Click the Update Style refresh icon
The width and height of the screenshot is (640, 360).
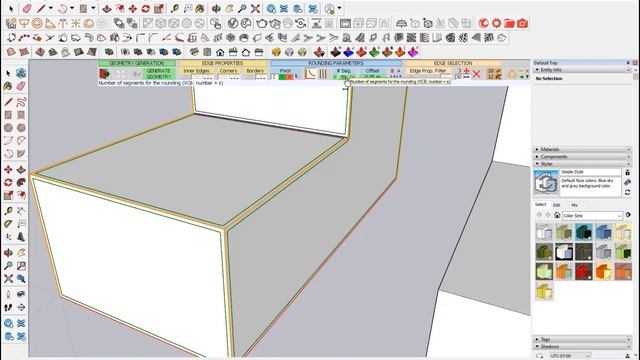tap(627, 192)
